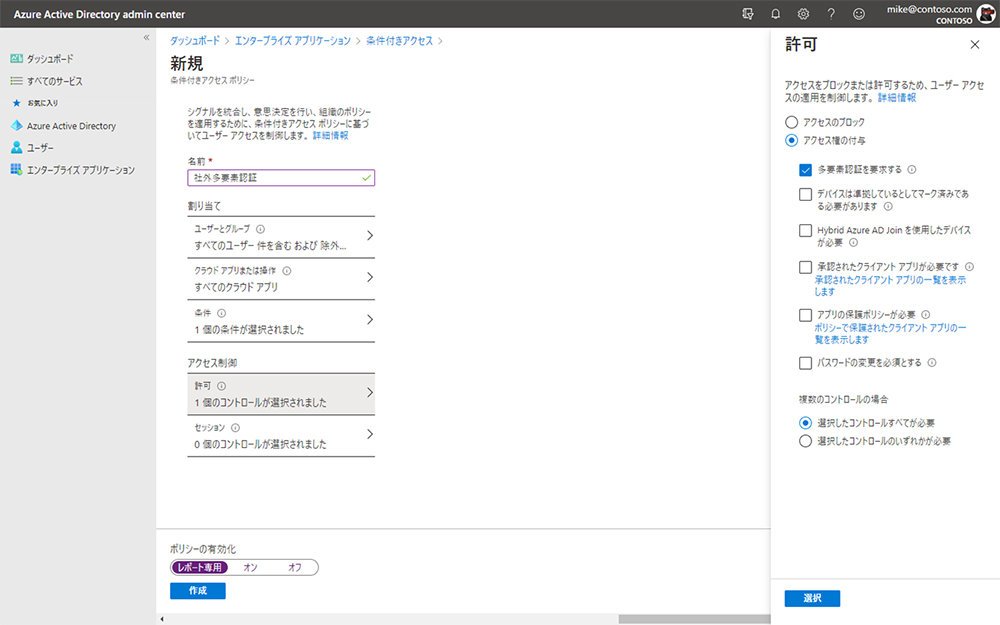Click the Azure Active Directory sidebar icon
Viewport: 1000px width, 625px height.
pos(17,126)
